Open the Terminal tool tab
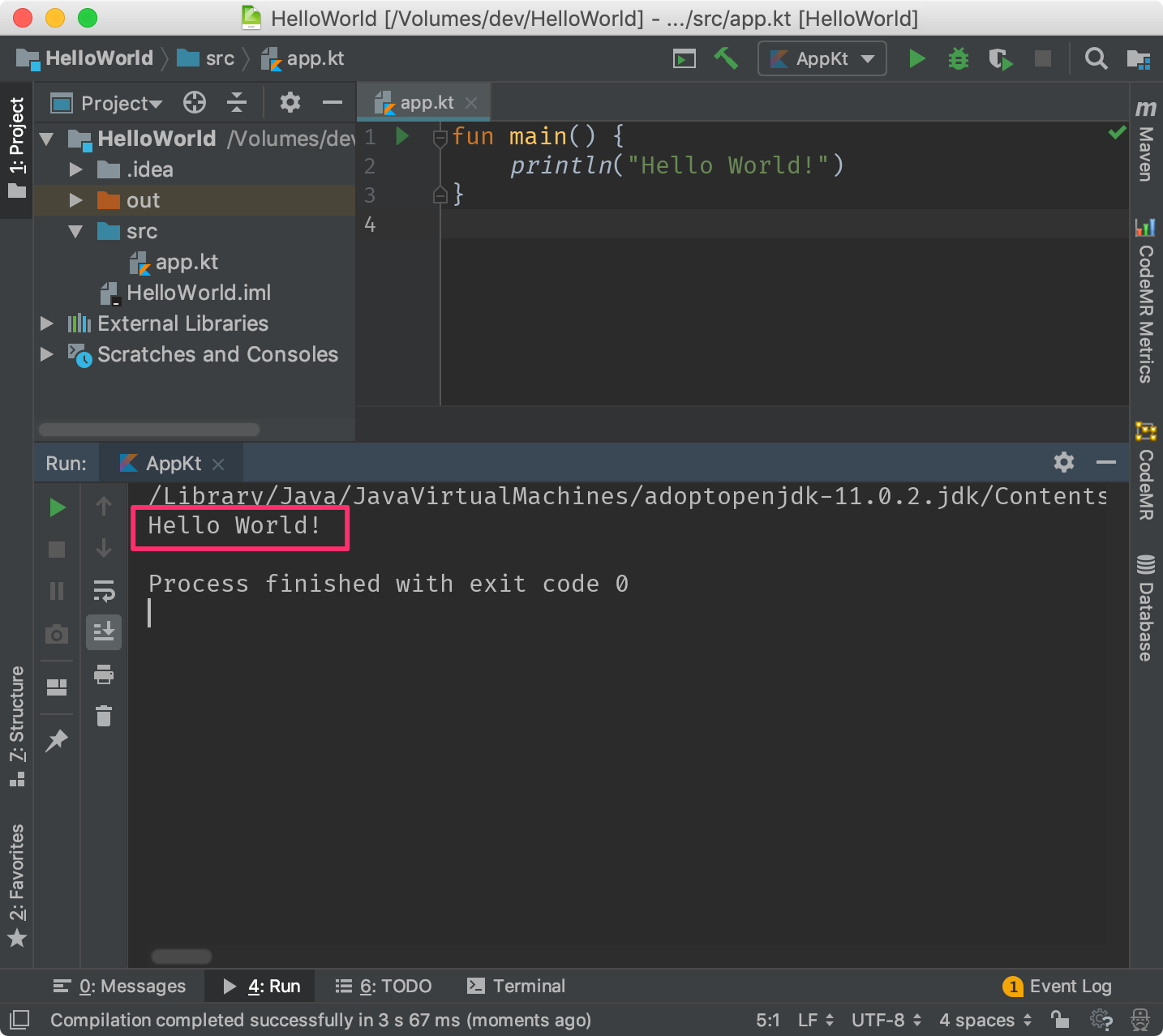The width and height of the screenshot is (1163, 1036). pos(517,986)
